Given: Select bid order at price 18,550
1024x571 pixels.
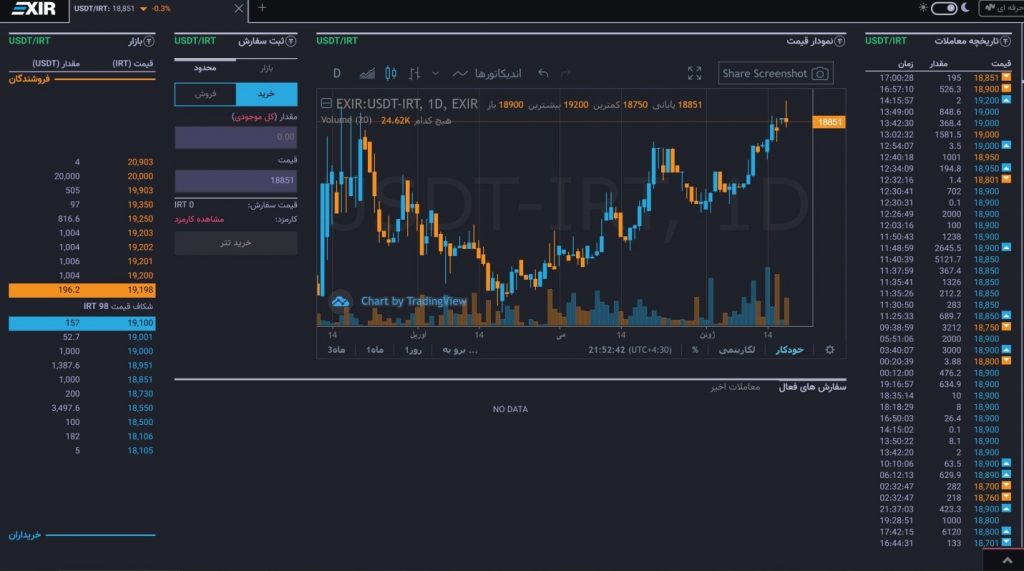Looking at the screenshot, I should tap(82, 408).
